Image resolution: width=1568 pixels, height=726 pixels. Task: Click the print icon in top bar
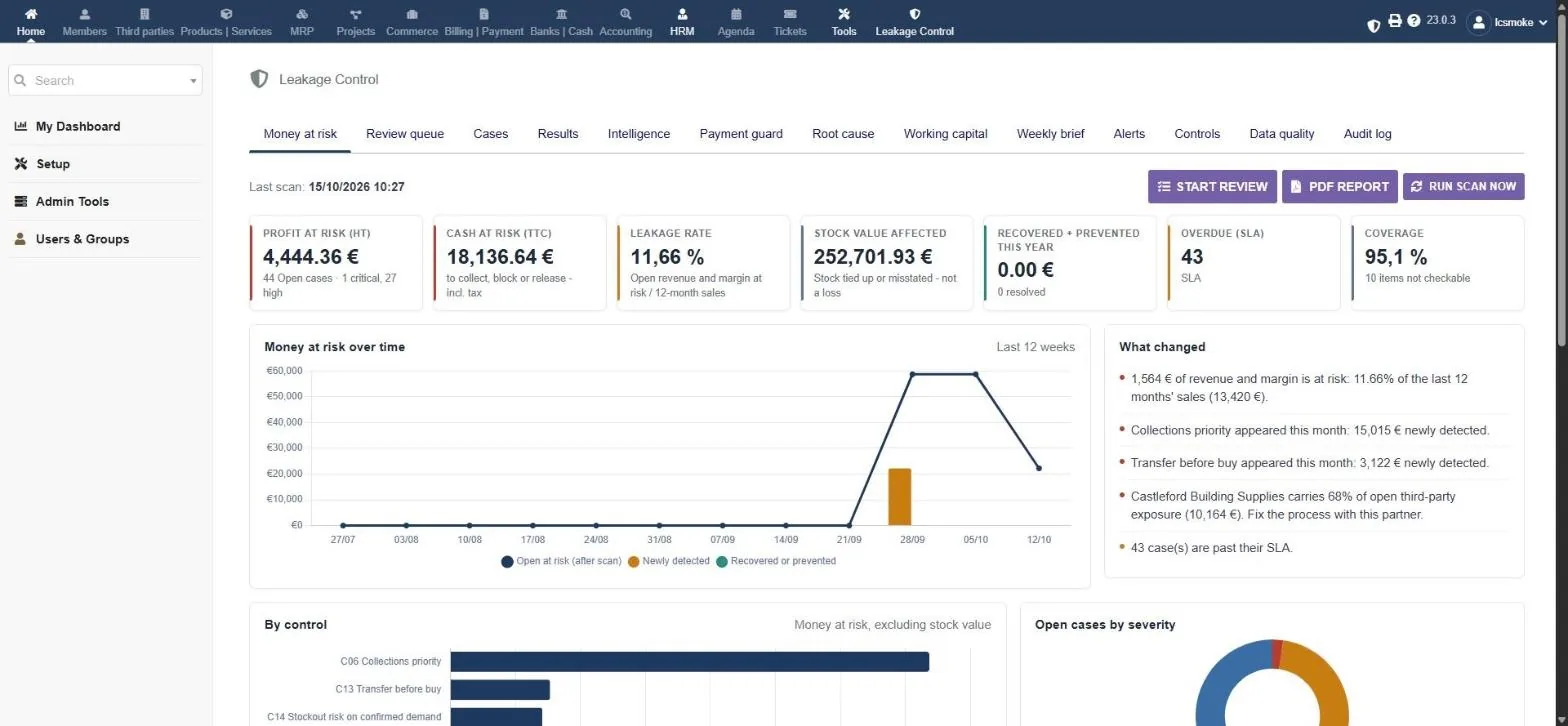(1395, 20)
